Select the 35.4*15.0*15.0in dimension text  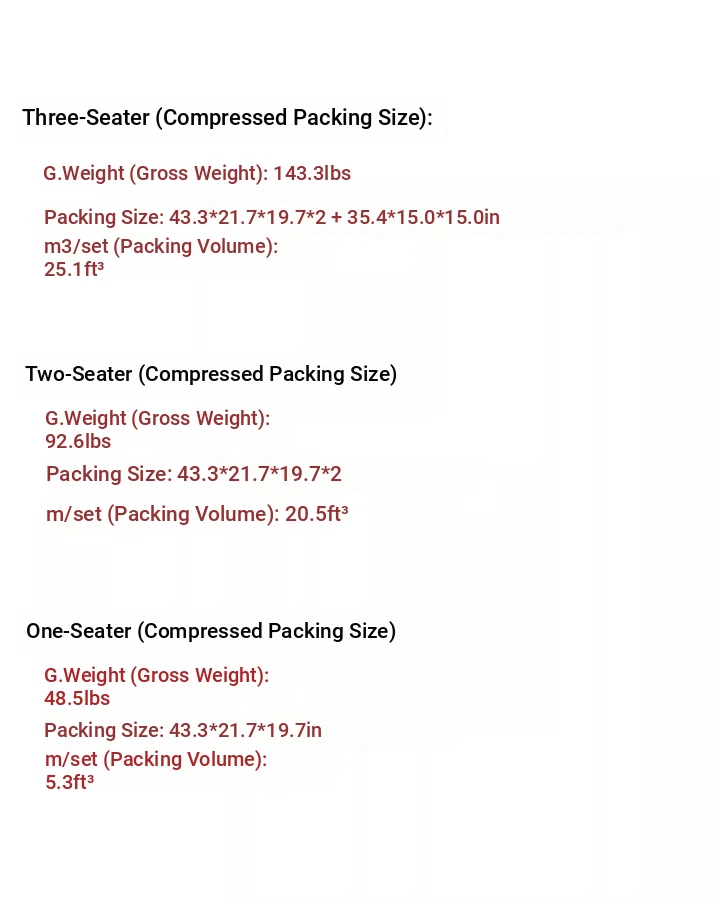(423, 218)
